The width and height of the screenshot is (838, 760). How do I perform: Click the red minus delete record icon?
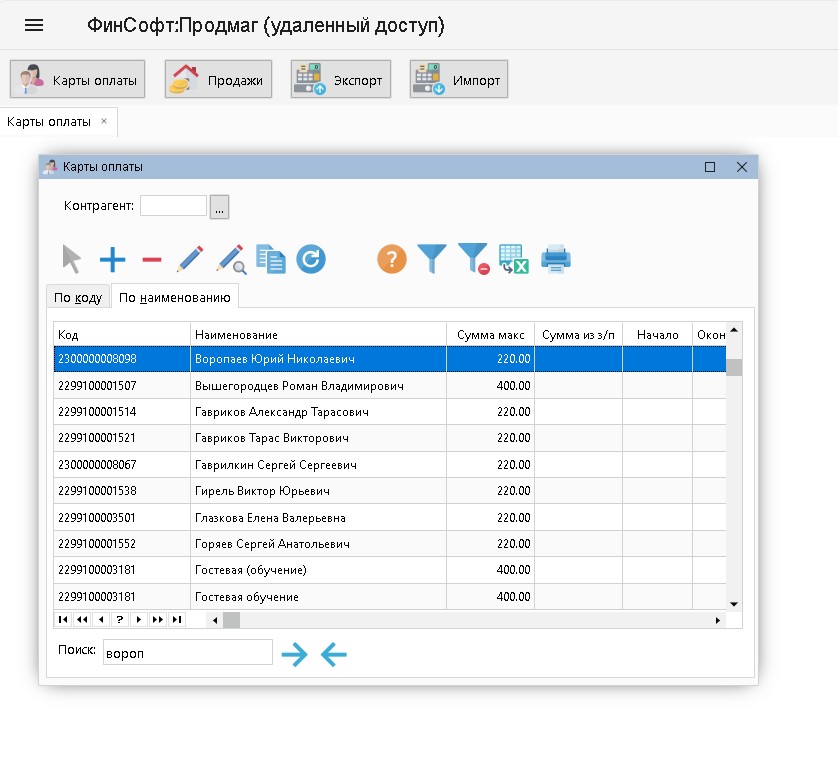(151, 260)
